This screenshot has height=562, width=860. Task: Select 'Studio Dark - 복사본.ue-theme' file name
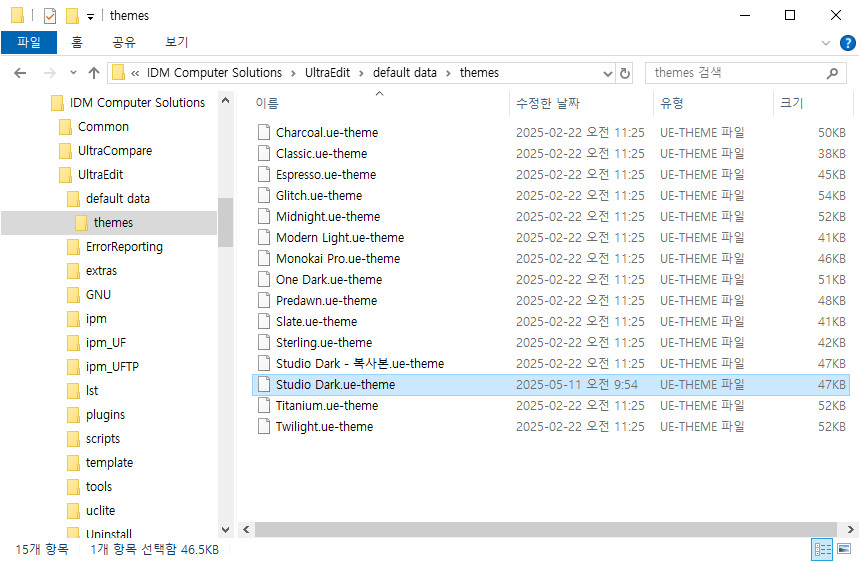360,364
